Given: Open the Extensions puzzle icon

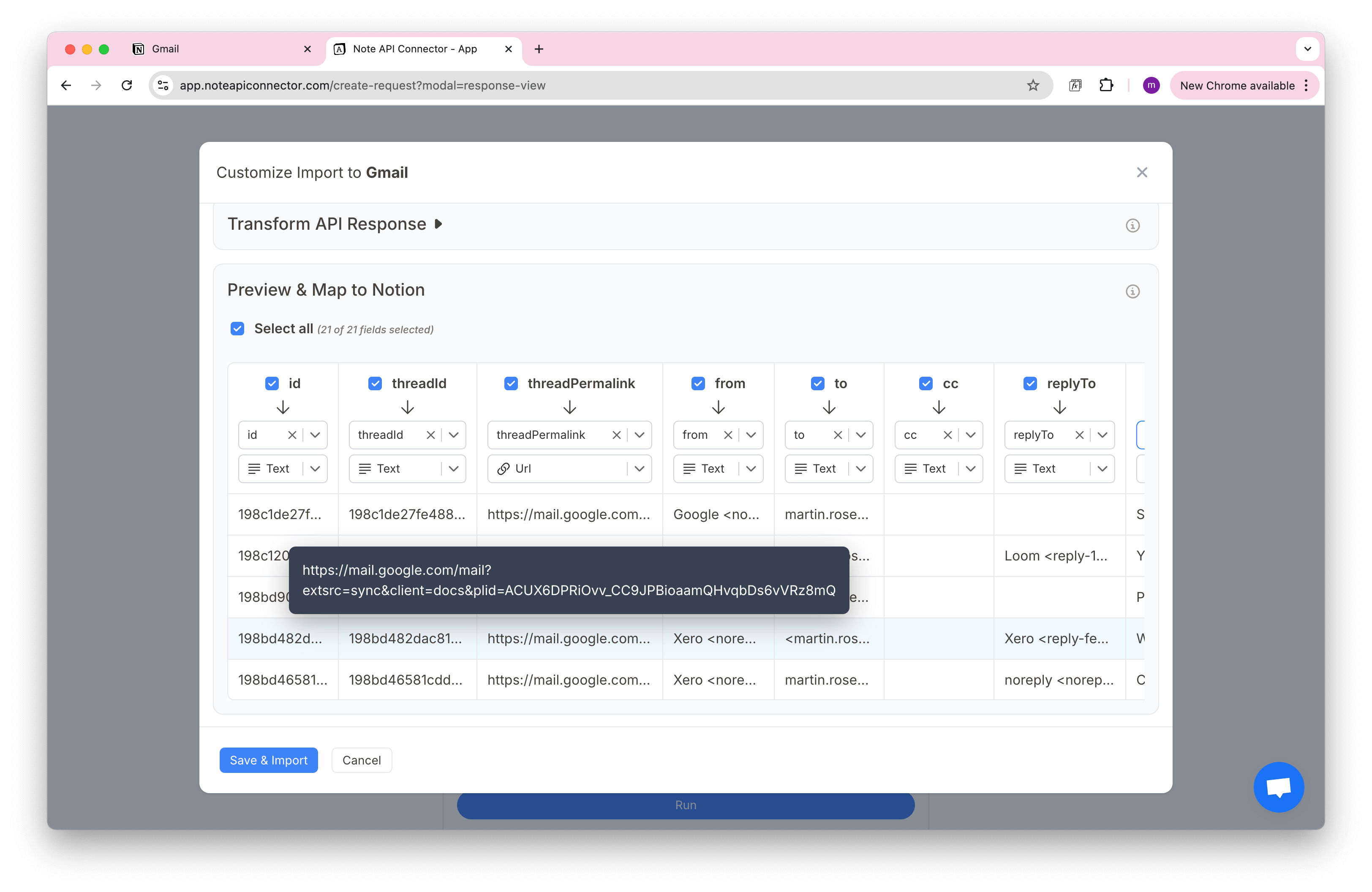Looking at the screenshot, I should (1106, 85).
